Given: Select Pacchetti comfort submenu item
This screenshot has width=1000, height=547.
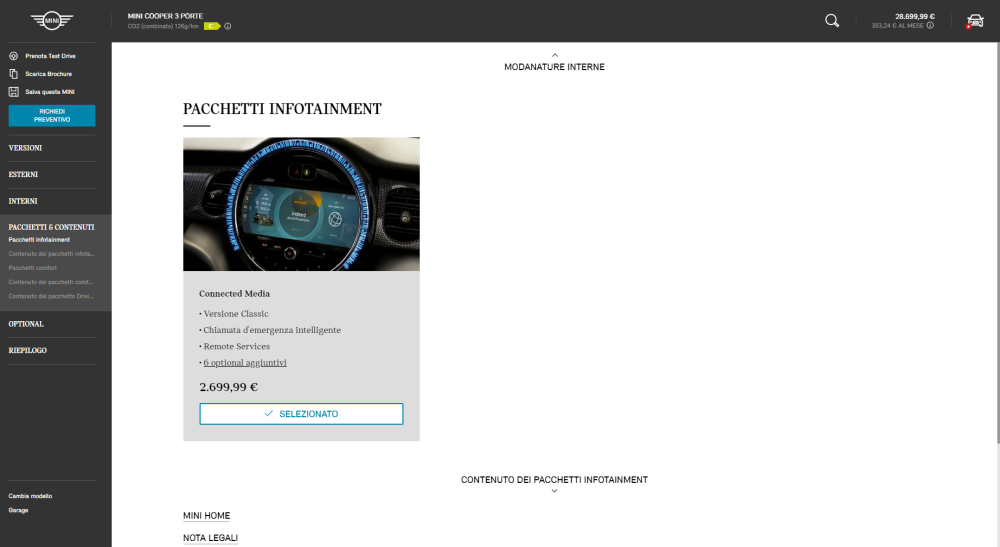Looking at the screenshot, I should click(x=33, y=268).
